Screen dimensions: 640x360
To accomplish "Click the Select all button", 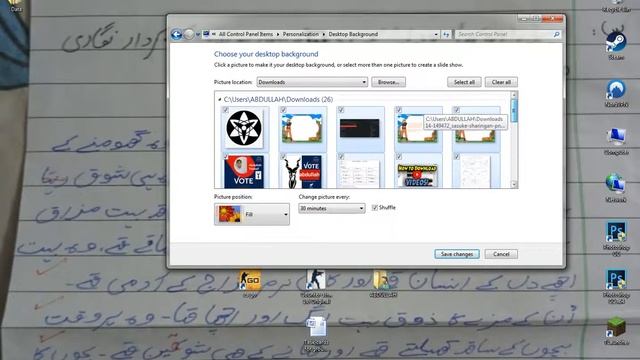I will [x=464, y=82].
